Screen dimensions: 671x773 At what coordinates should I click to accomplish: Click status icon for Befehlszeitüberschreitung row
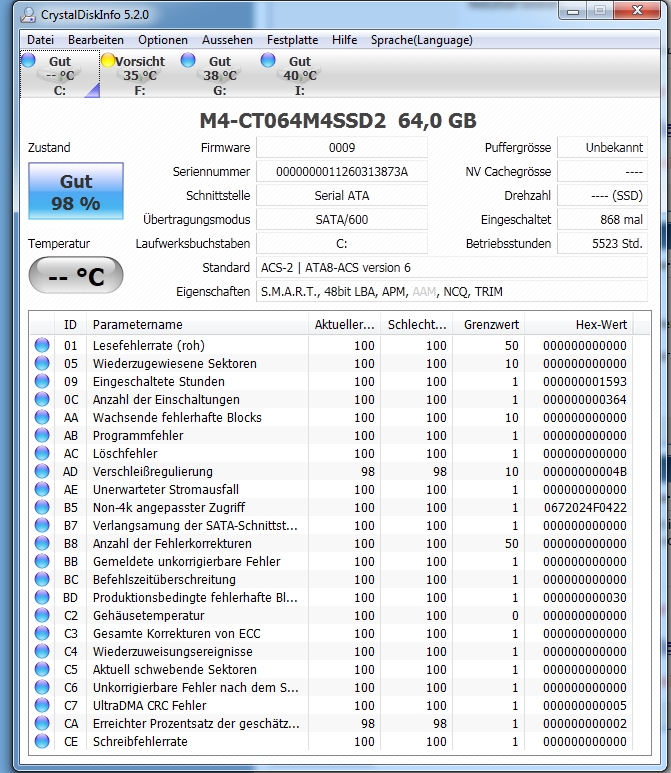tap(42, 579)
